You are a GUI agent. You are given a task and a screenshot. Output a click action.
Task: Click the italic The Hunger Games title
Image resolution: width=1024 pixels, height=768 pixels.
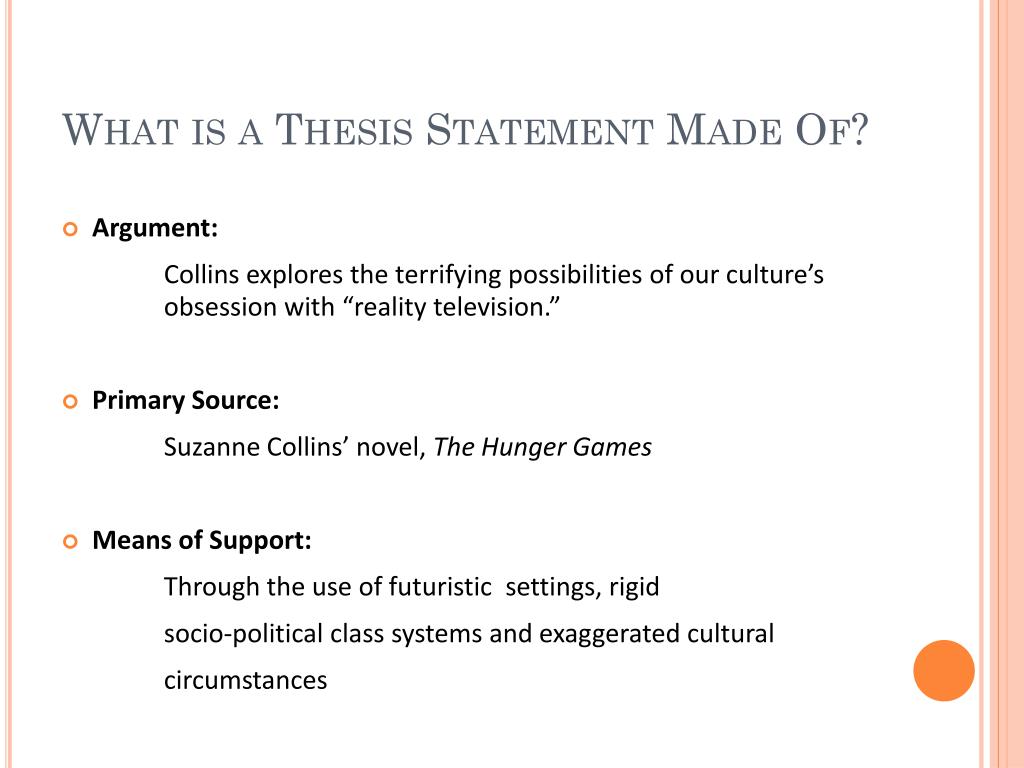click(543, 447)
